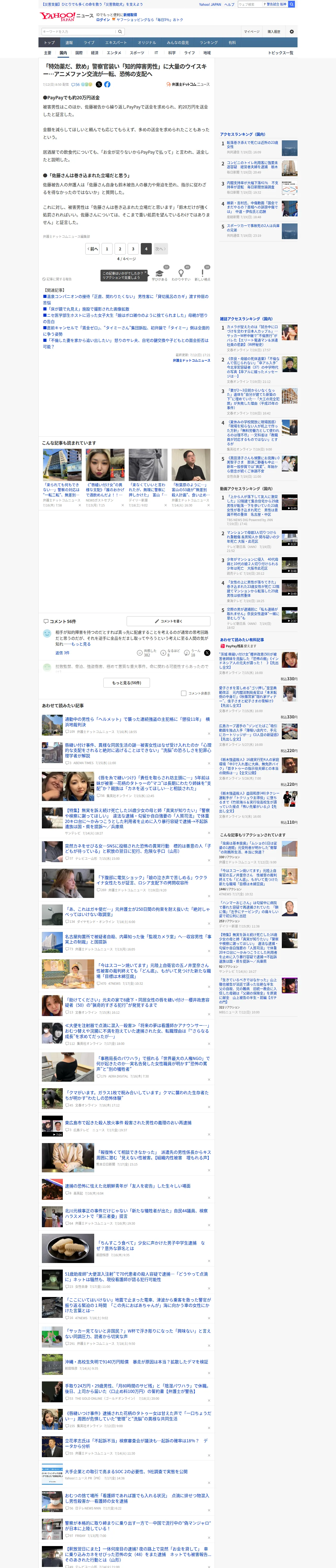Image resolution: width=336 pixels, height=1568 pixels.
Task: Toggle the コメント非表示 checkbox
Action: click(183, 693)
